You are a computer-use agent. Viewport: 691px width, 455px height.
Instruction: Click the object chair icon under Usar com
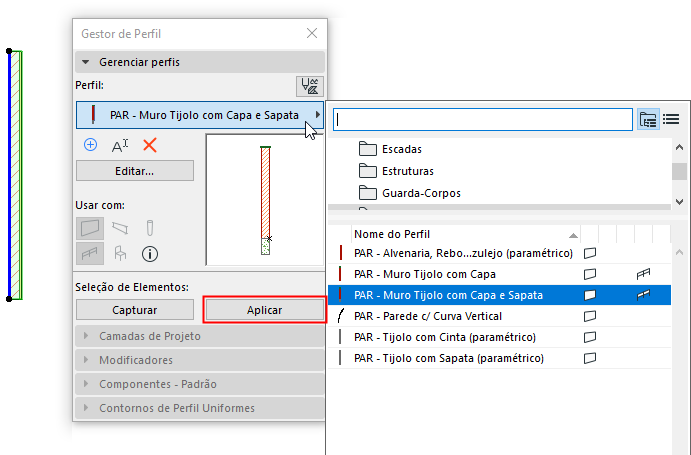pos(120,253)
